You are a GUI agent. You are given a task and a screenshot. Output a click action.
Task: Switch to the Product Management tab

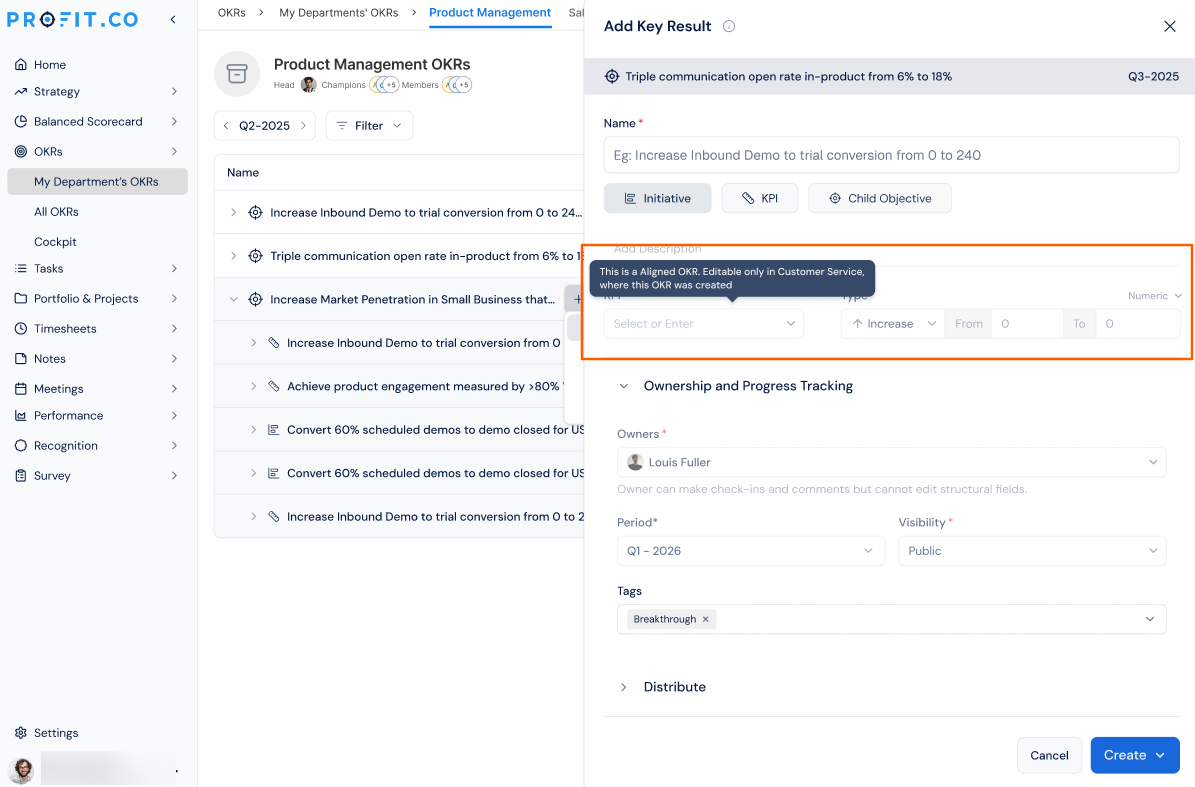490,13
